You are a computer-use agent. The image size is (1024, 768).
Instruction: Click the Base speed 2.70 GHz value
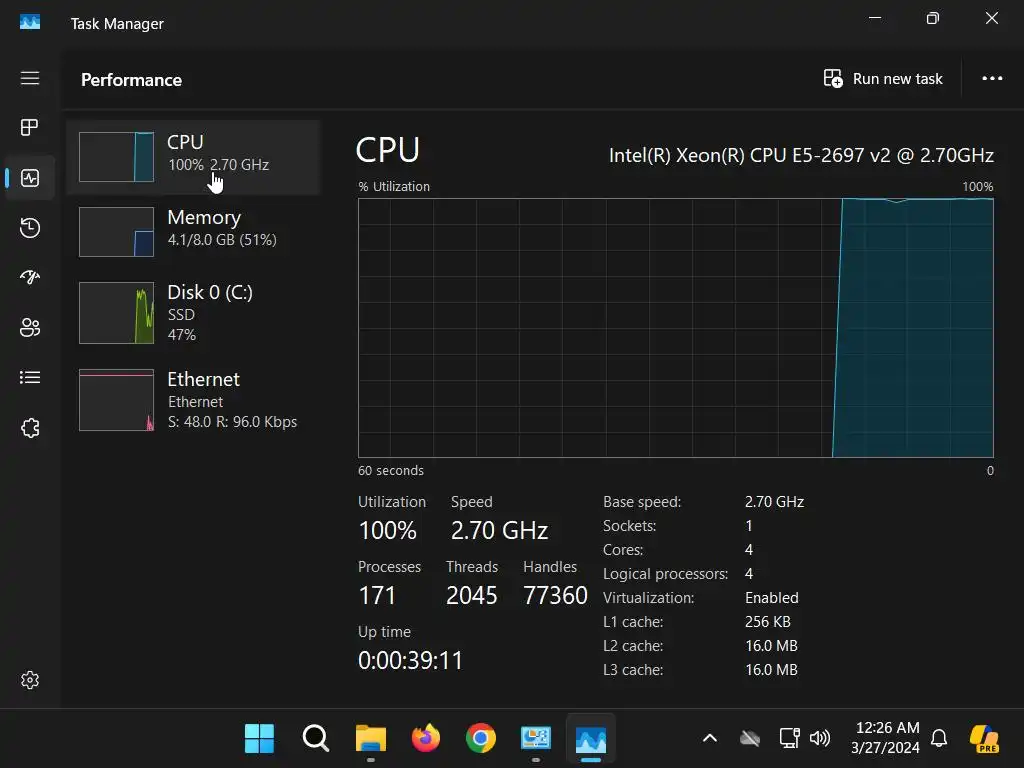tap(774, 502)
